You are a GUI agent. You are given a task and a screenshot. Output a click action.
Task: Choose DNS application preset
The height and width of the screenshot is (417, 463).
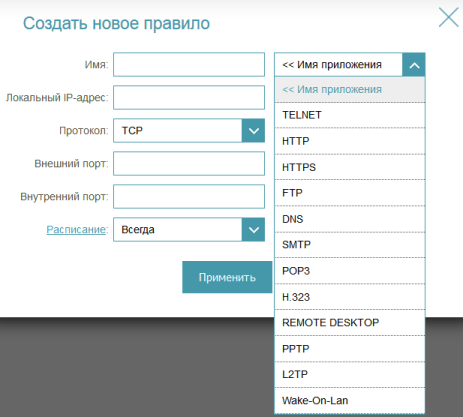pos(350,219)
